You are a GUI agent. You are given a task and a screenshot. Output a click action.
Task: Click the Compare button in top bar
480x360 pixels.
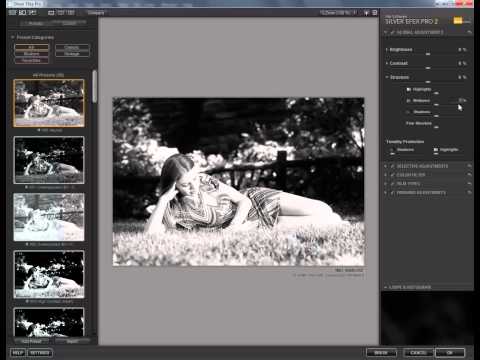[96, 13]
